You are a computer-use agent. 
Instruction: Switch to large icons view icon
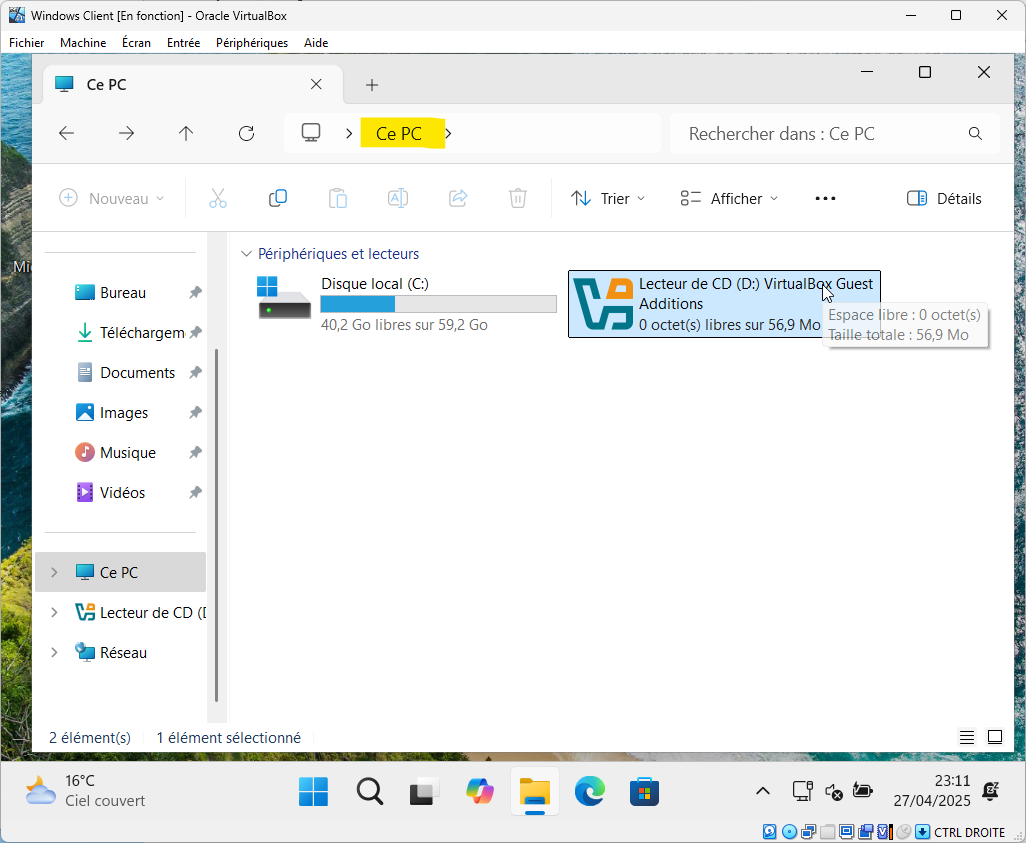click(995, 737)
